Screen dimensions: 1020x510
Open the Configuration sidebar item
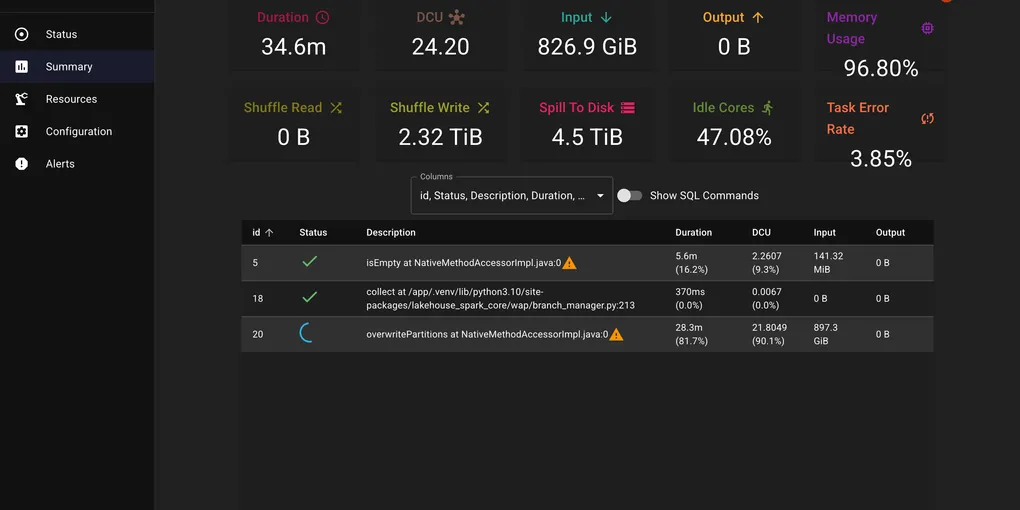coord(77,131)
